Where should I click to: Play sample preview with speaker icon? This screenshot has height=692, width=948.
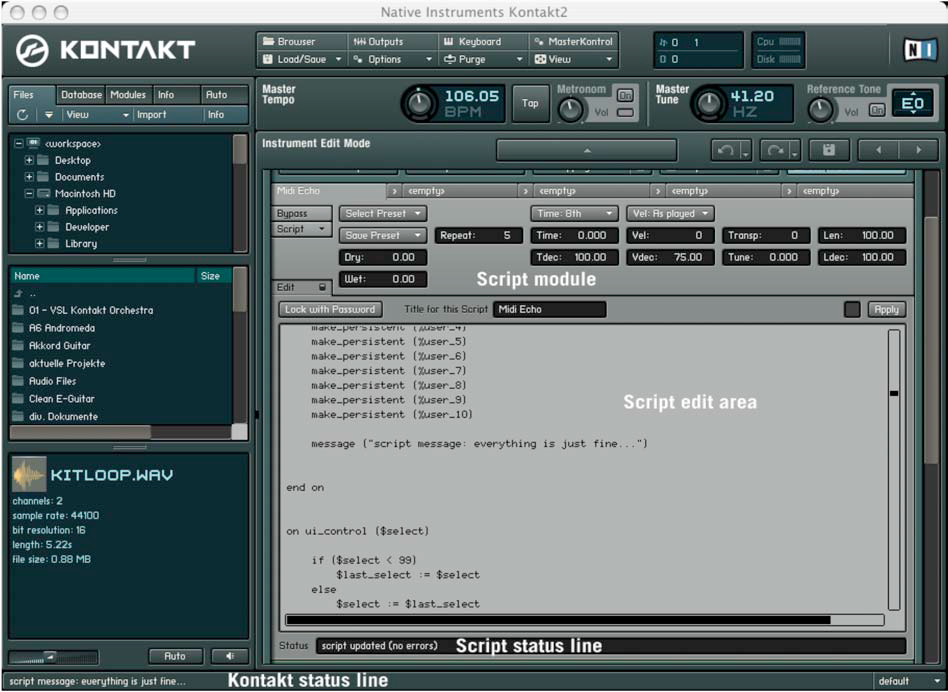[x=230, y=656]
